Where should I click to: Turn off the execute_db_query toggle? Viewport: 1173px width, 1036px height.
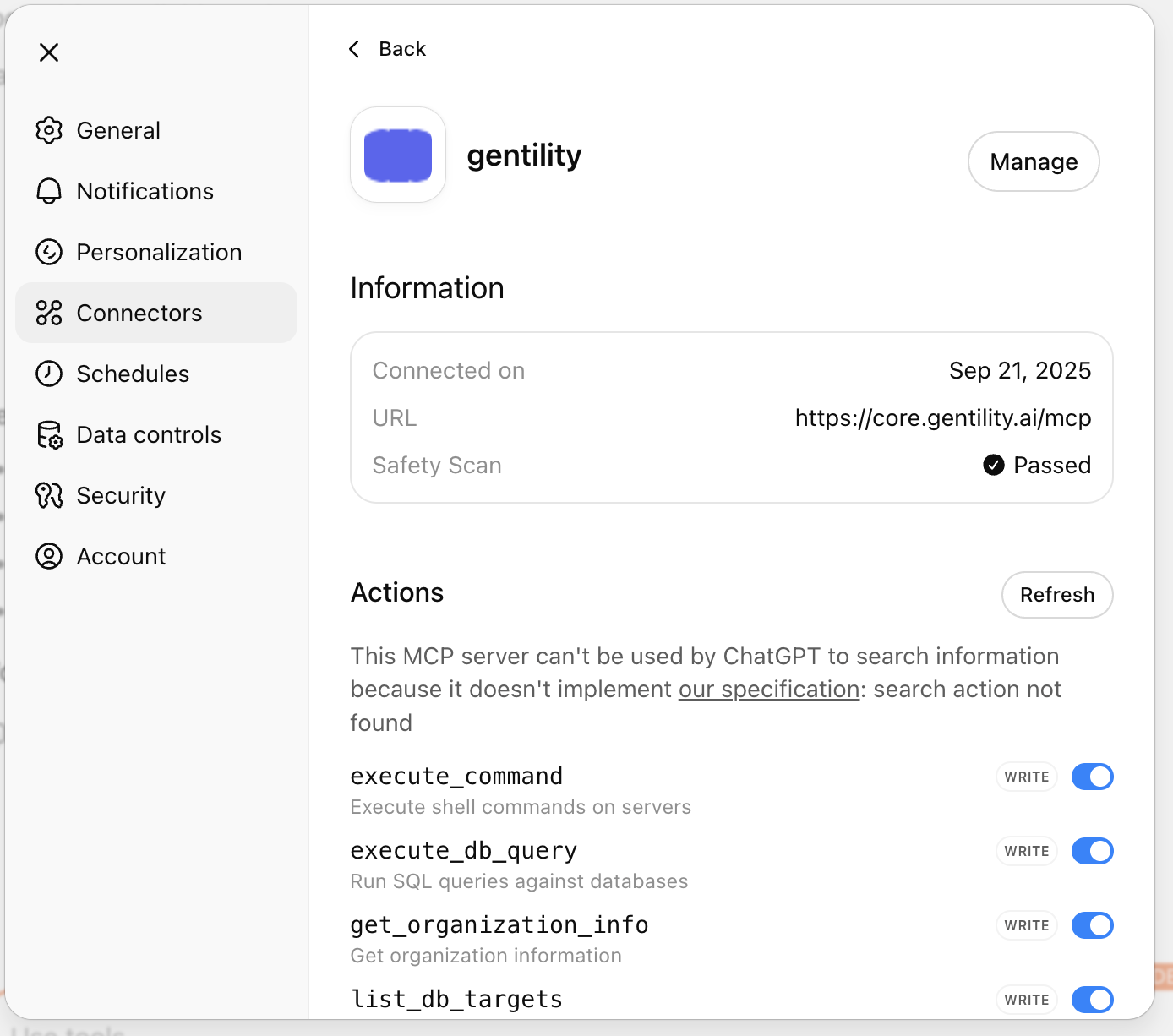pyautogui.click(x=1092, y=851)
